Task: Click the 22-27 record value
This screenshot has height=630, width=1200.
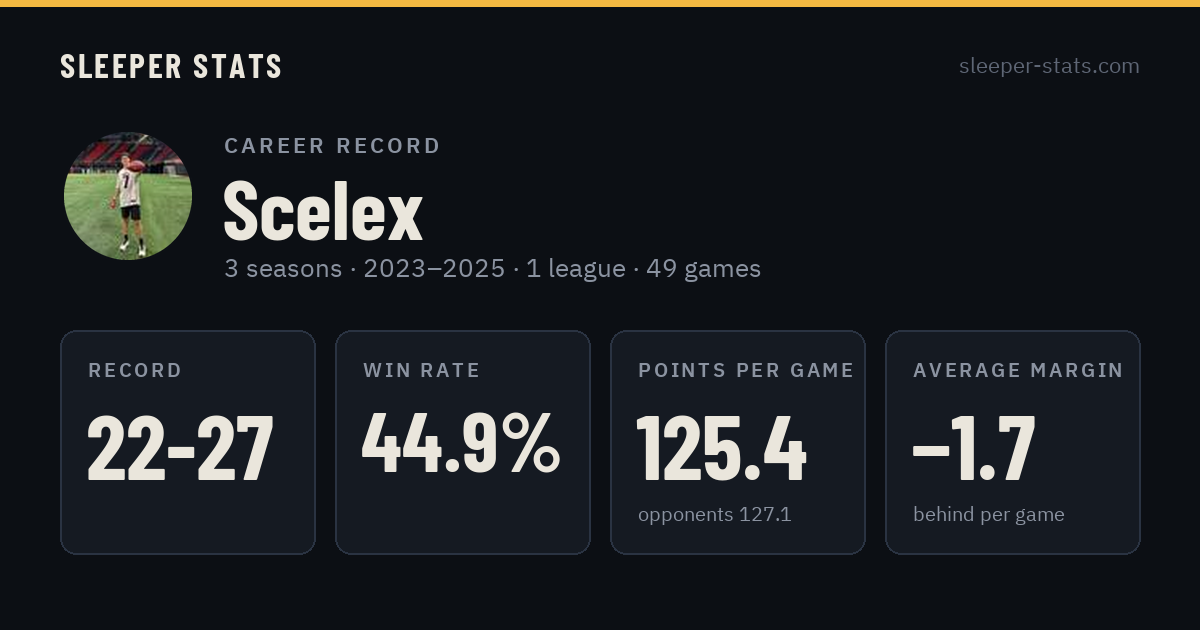Action: (181, 447)
